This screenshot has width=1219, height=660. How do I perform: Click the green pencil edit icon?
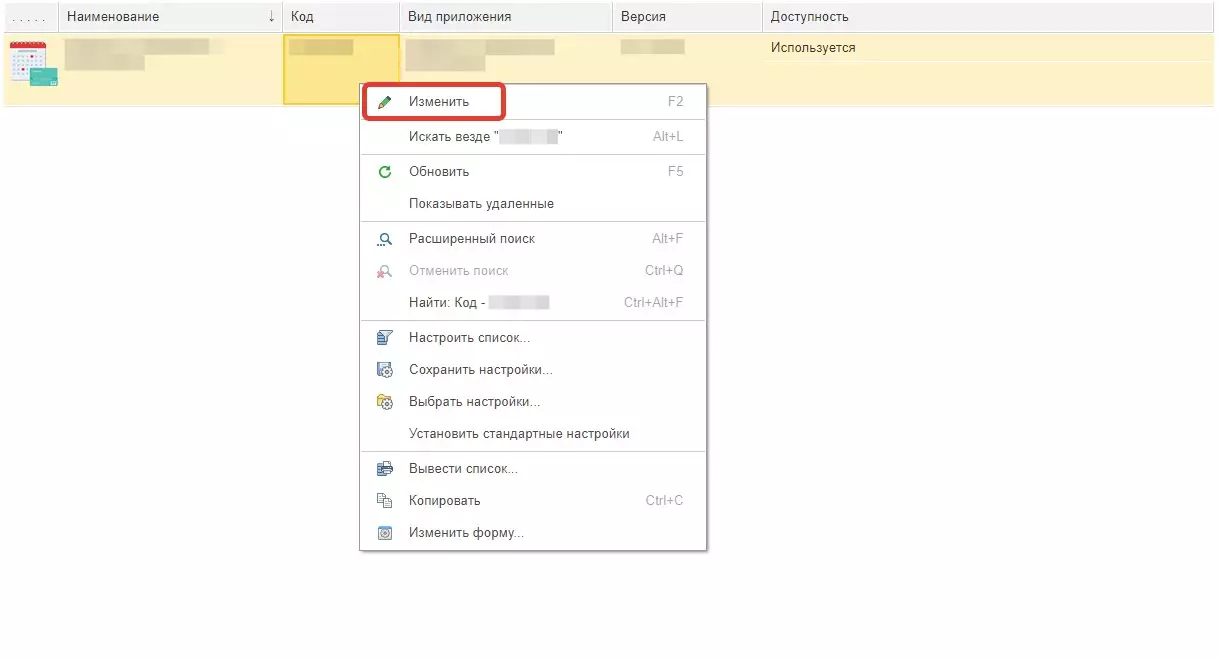(385, 102)
